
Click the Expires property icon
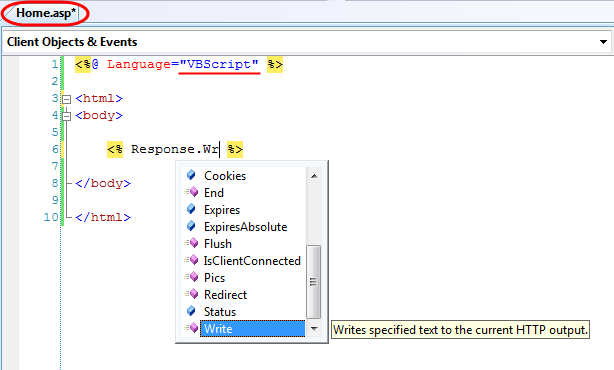click(x=191, y=209)
